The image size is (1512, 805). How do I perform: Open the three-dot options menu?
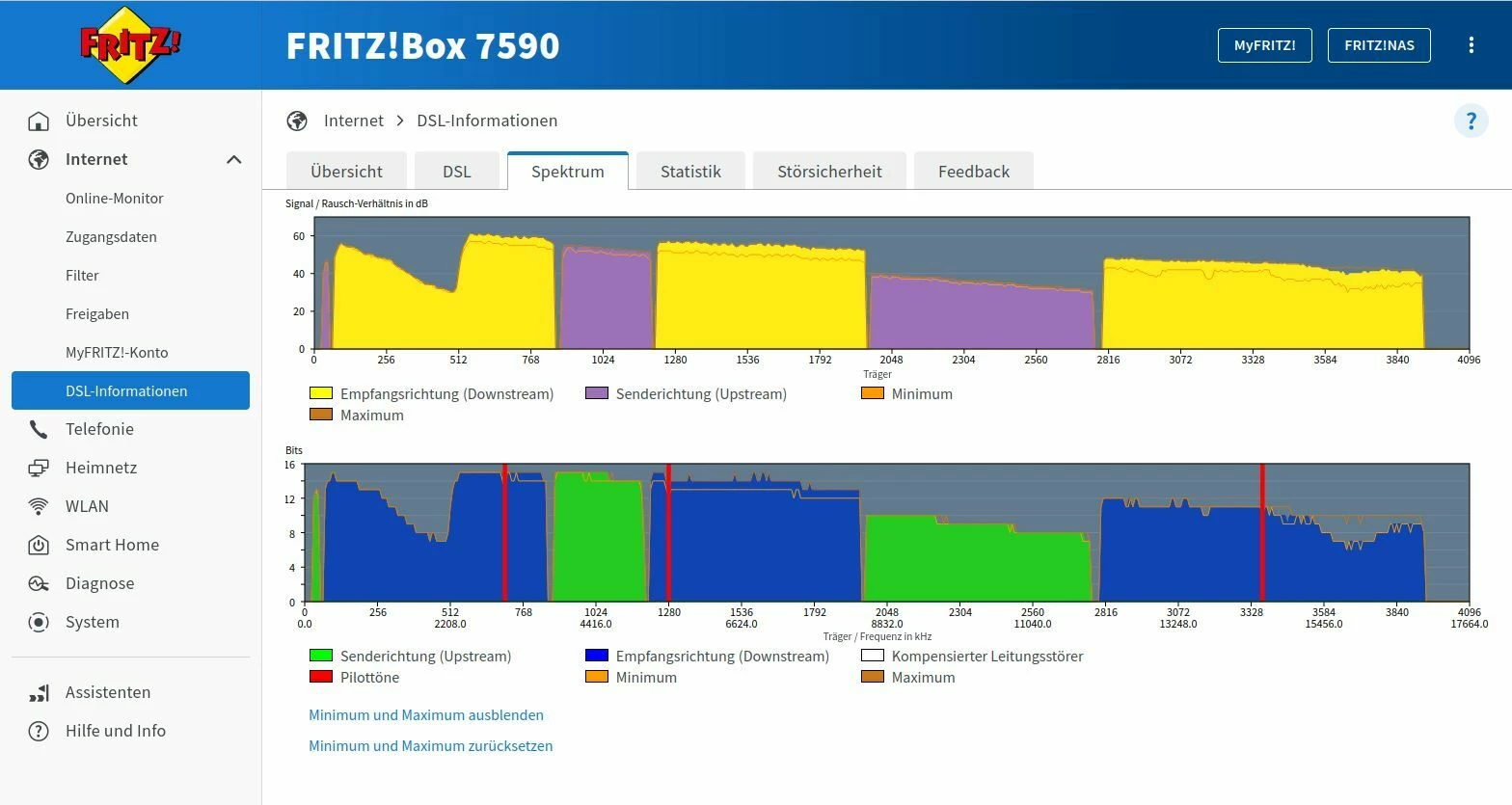[x=1471, y=45]
